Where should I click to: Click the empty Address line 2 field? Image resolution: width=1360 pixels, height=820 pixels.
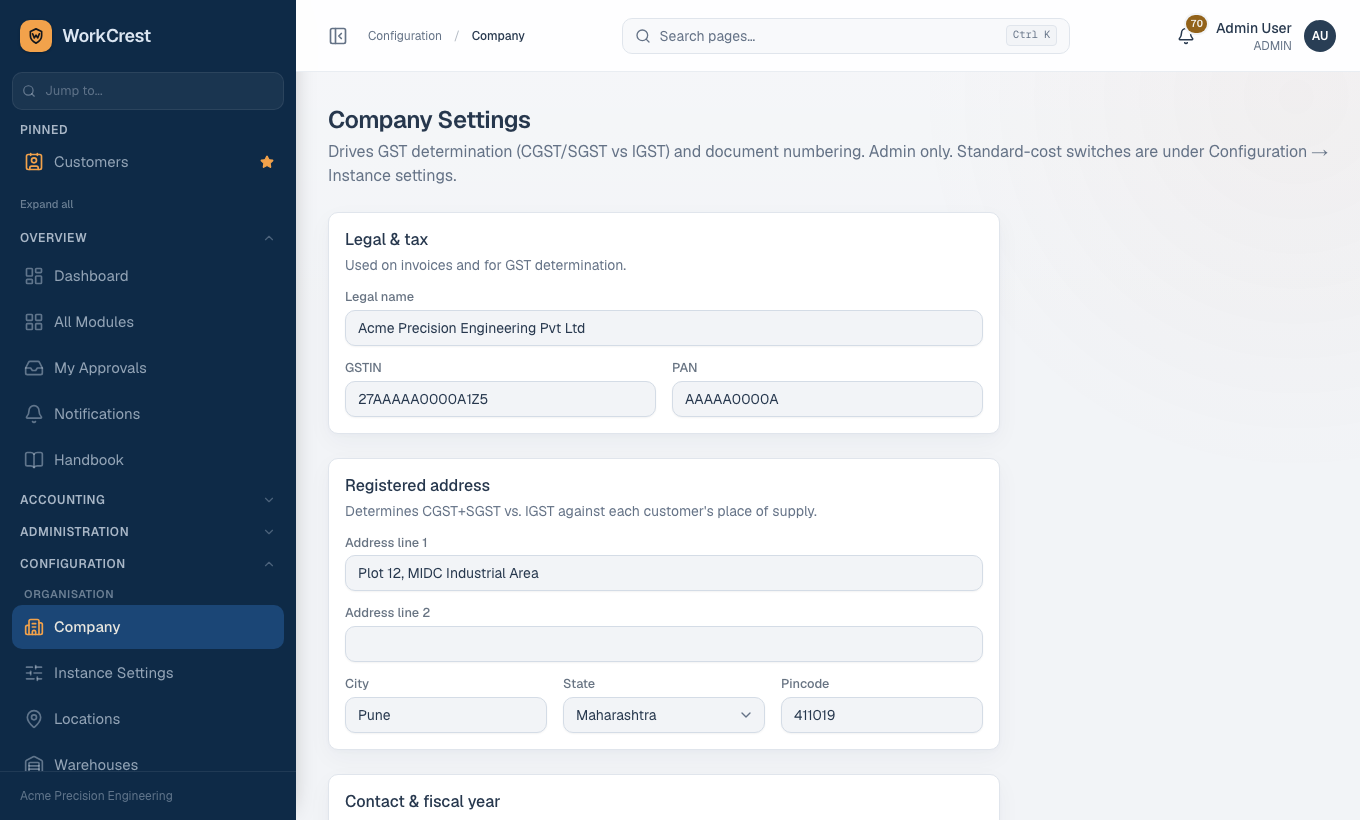click(x=664, y=644)
